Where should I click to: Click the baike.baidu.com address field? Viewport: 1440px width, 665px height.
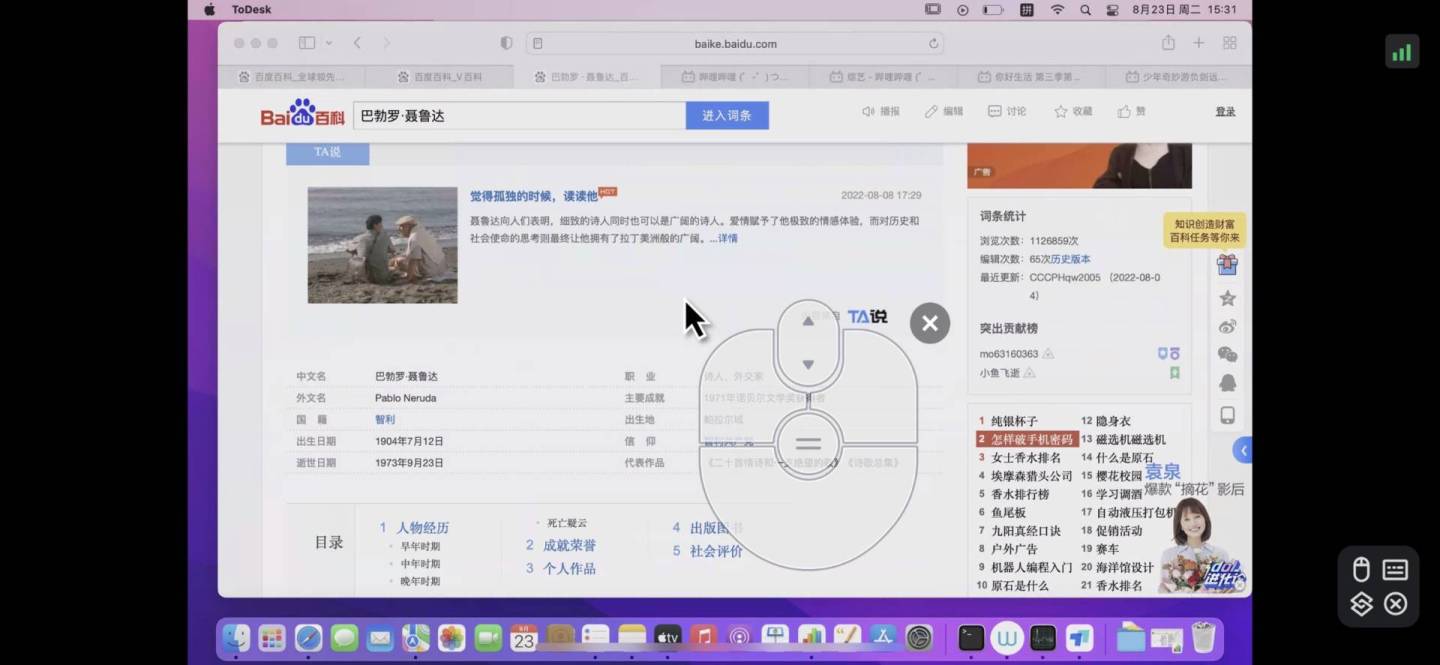click(x=735, y=43)
